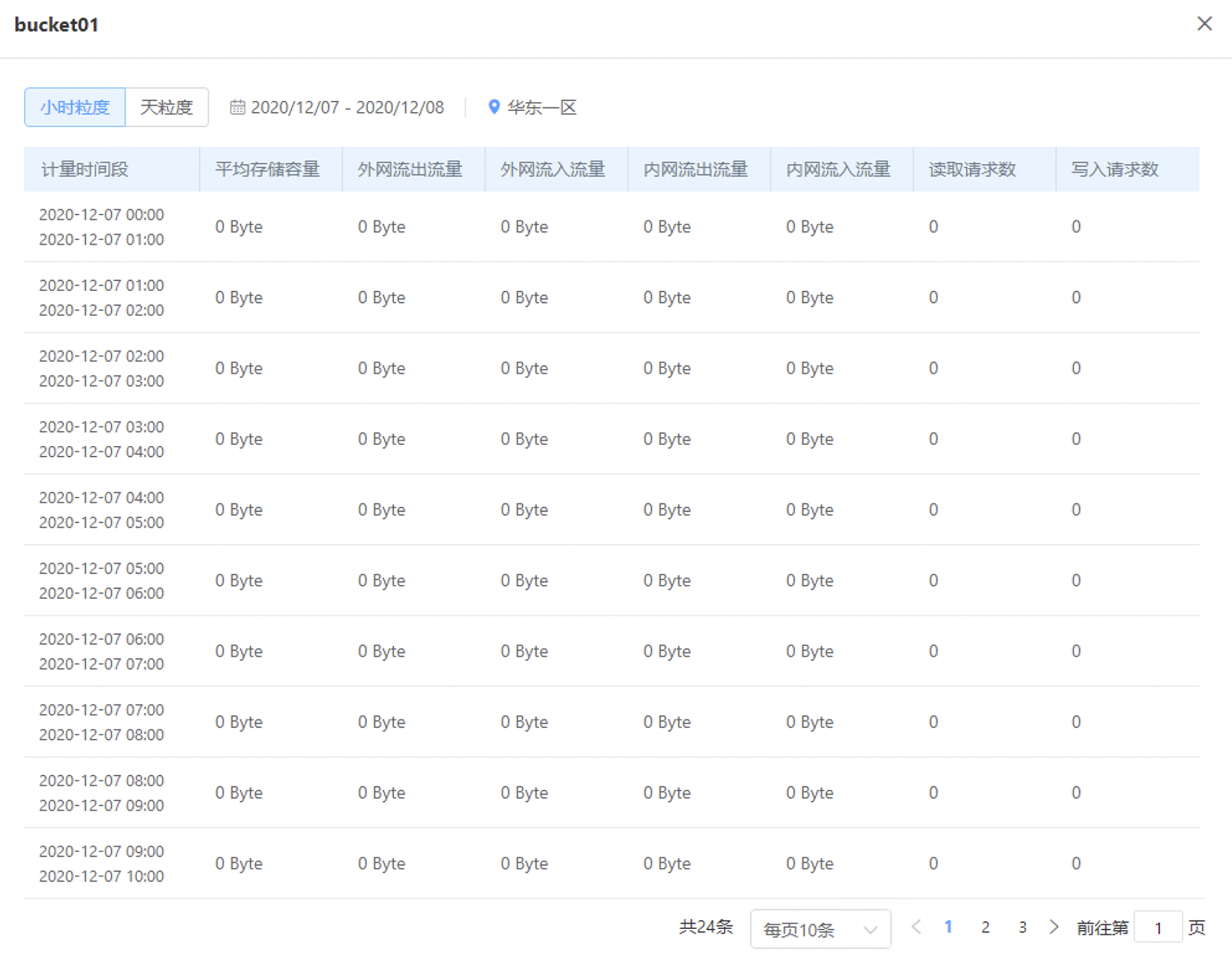Viewport: 1232px width, 968px height.
Task: Open the 每页10条 page size dropdown
Action: [x=820, y=929]
